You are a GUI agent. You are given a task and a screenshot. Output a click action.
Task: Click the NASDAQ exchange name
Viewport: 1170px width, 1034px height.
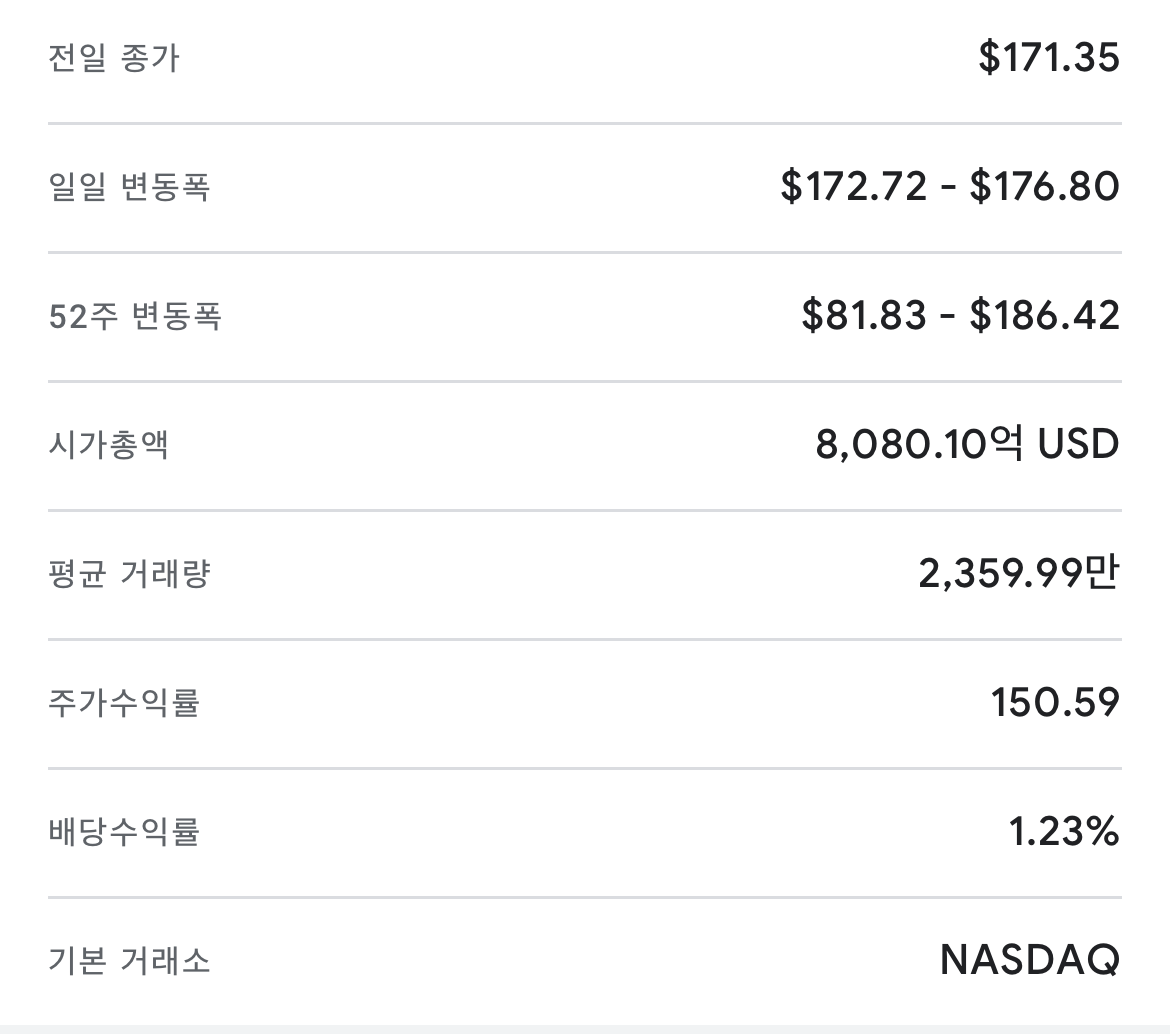pos(1029,961)
